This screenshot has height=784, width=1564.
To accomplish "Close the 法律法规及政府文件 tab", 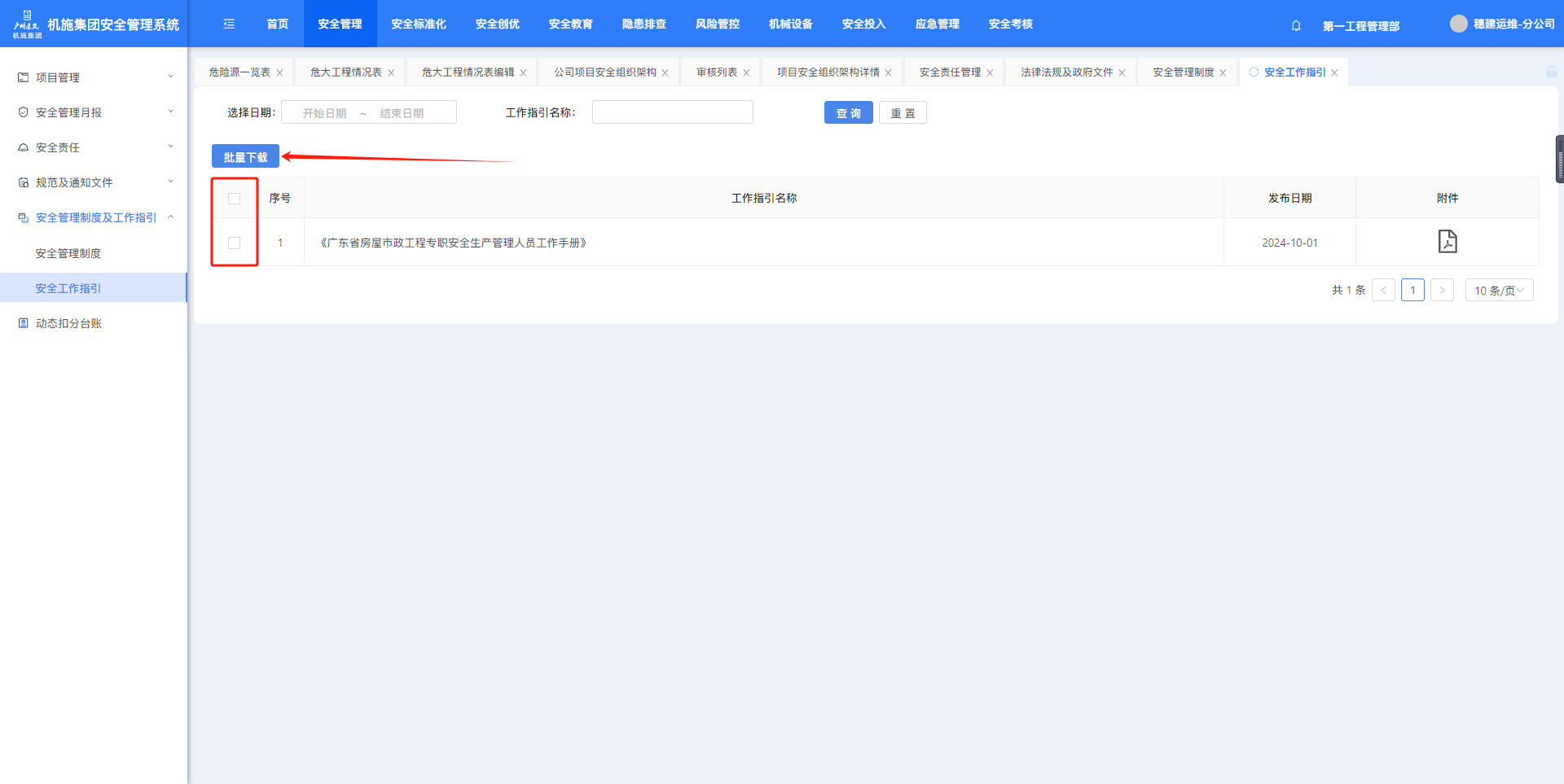I will (1122, 73).
